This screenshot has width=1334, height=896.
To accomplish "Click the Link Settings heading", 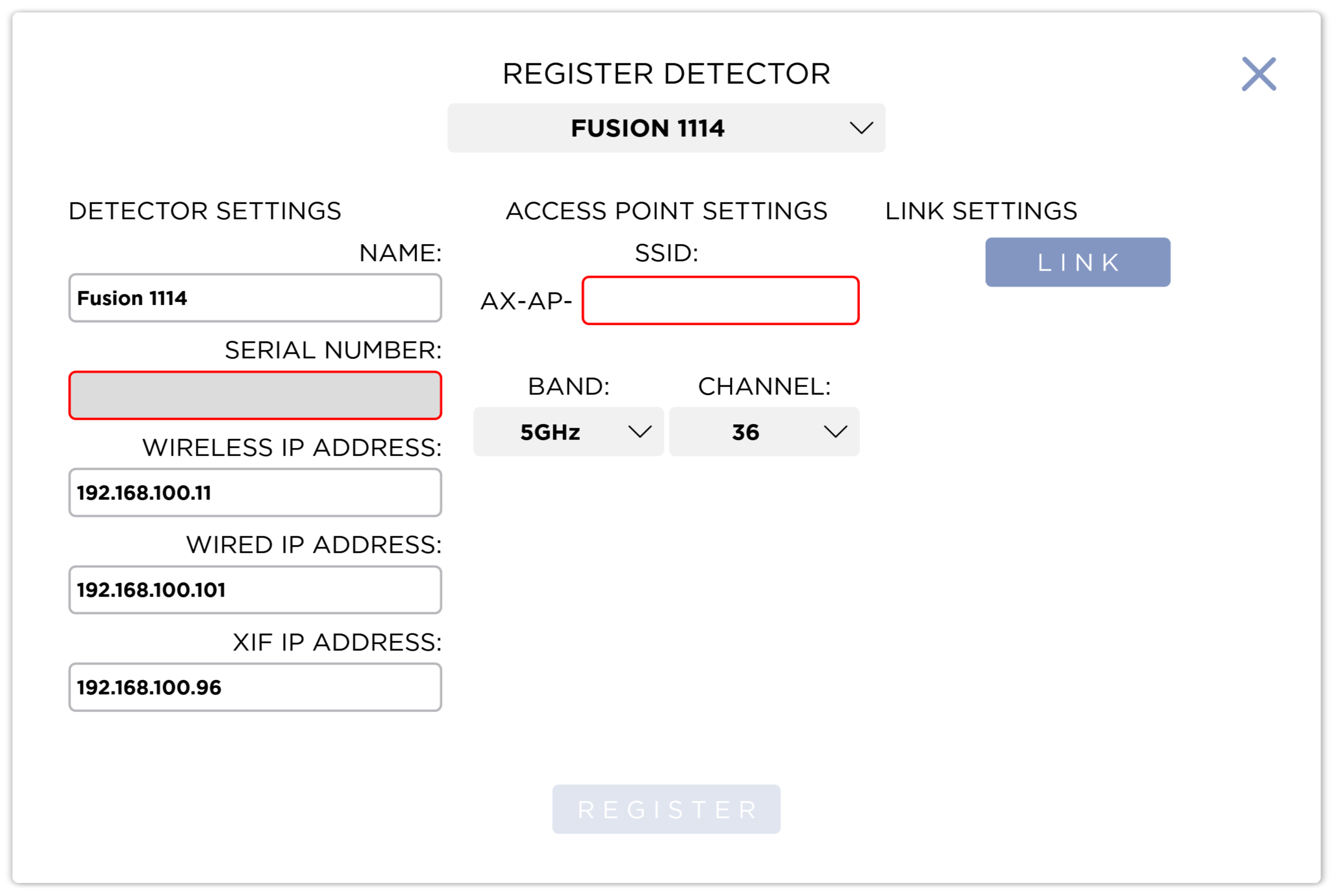I will (x=981, y=211).
